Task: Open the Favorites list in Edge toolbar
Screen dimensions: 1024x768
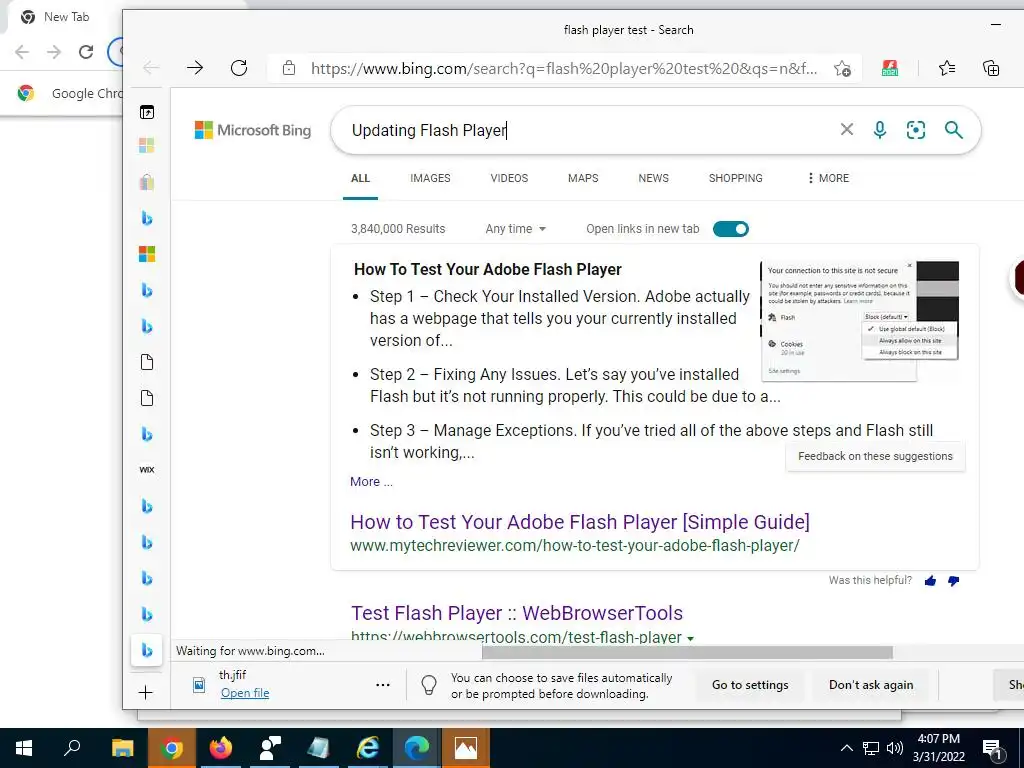Action: pyautogui.click(x=947, y=68)
